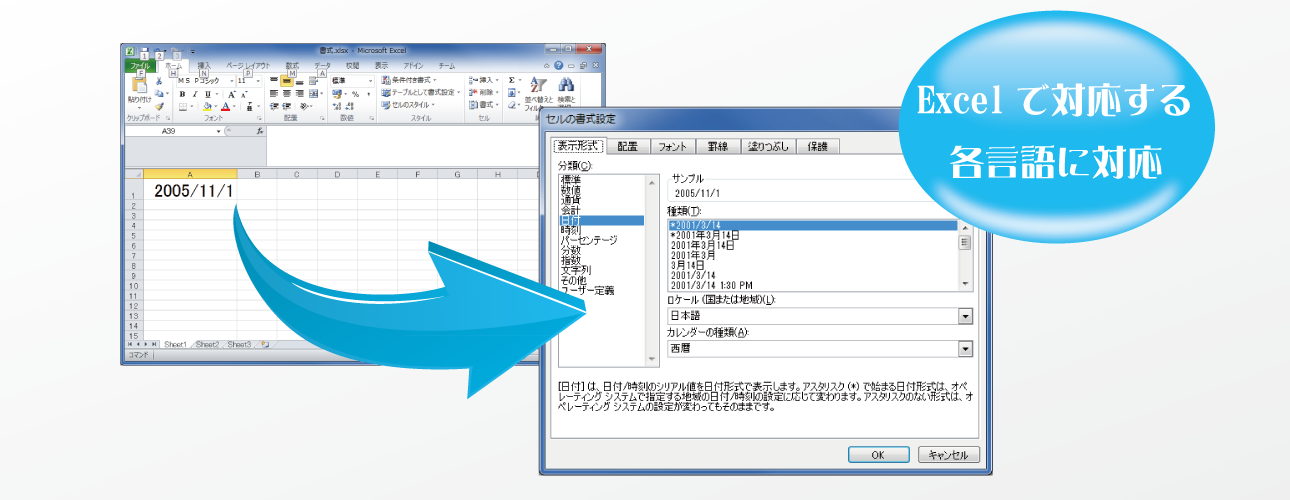
Task: Switch to the 配置 tab in the dialog
Action: (x=627, y=146)
